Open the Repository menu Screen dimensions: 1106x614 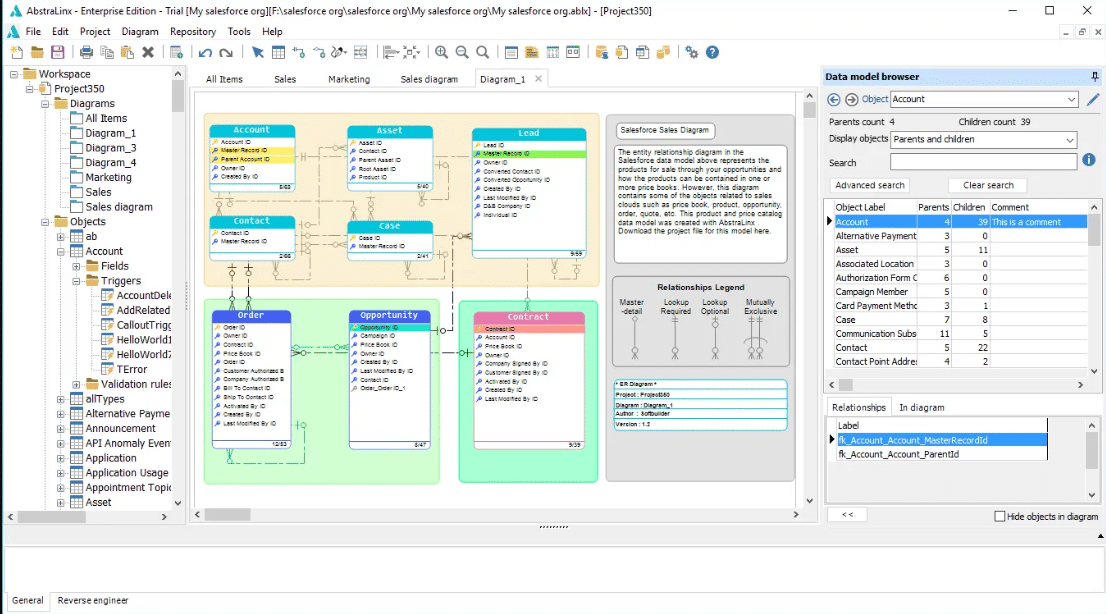(x=192, y=31)
